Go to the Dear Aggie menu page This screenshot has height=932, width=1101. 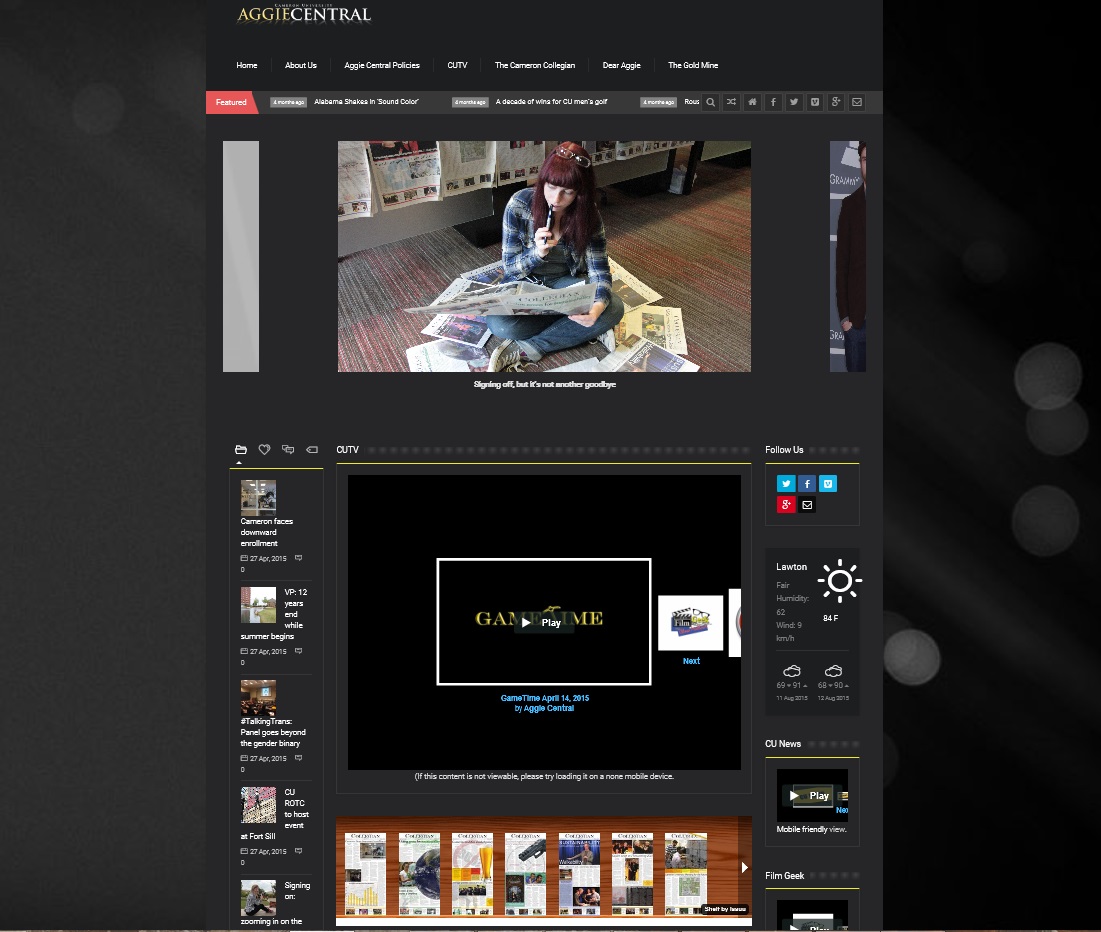(621, 66)
